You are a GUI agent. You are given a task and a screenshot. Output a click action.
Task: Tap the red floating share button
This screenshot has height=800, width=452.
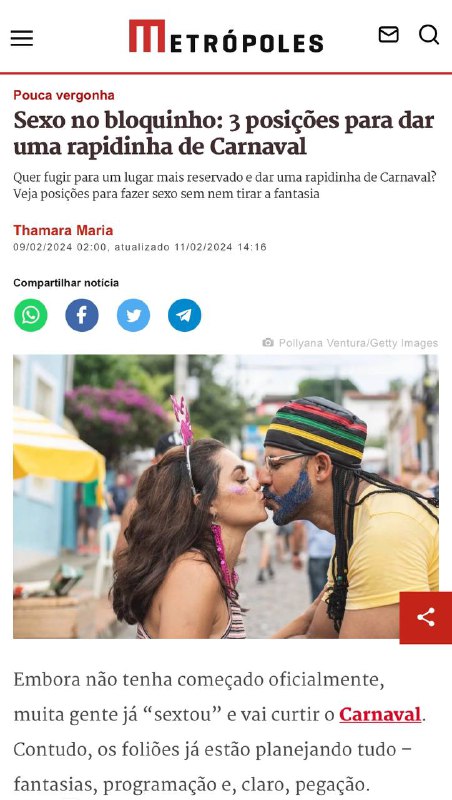pos(425,617)
